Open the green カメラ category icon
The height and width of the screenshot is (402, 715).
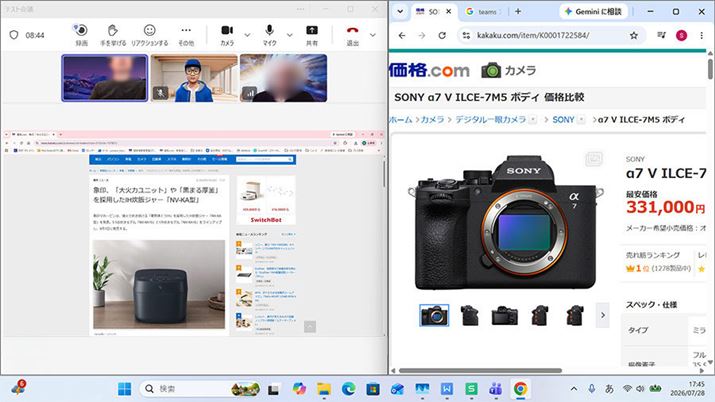coord(491,70)
